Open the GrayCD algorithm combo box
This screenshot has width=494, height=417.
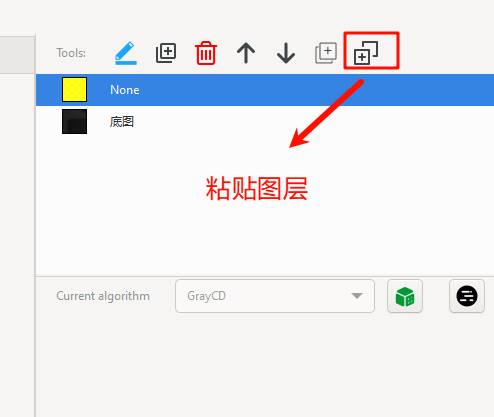coord(275,296)
